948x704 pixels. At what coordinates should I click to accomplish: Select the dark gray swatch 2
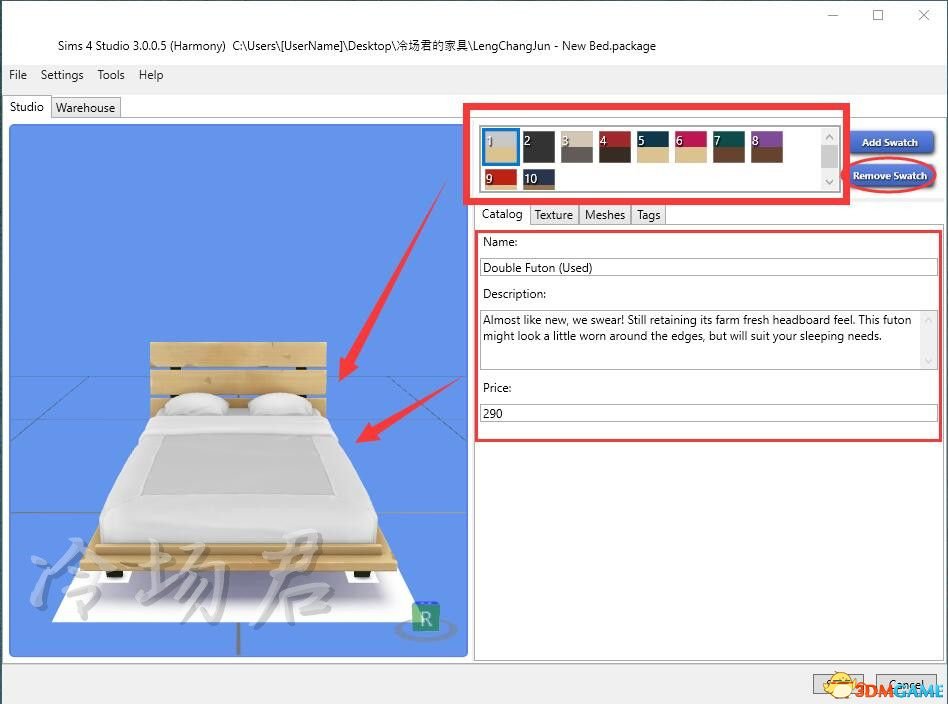(539, 147)
